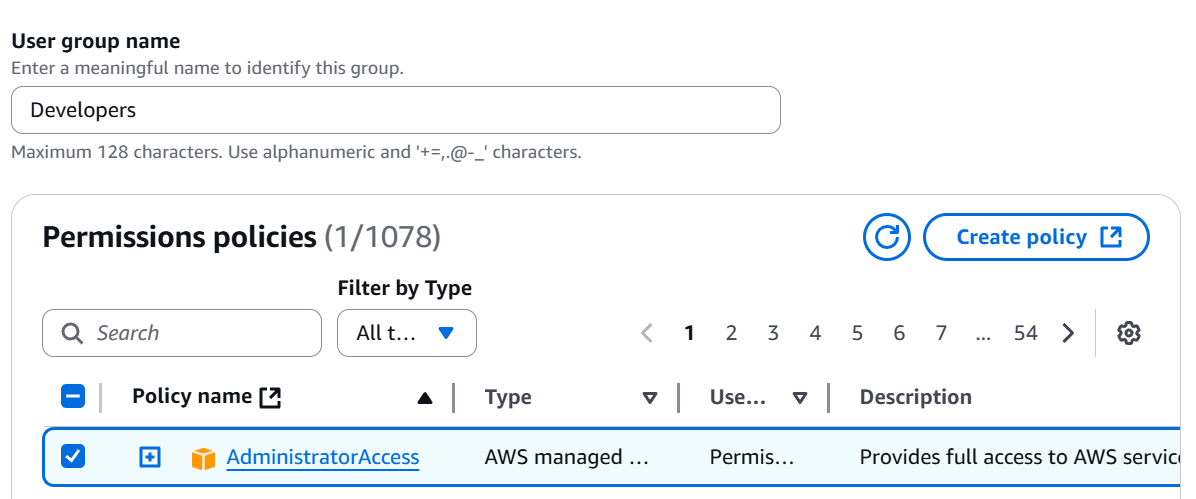This screenshot has width=1196, height=499.
Task: Sort by the Type column arrow
Action: coord(650,398)
